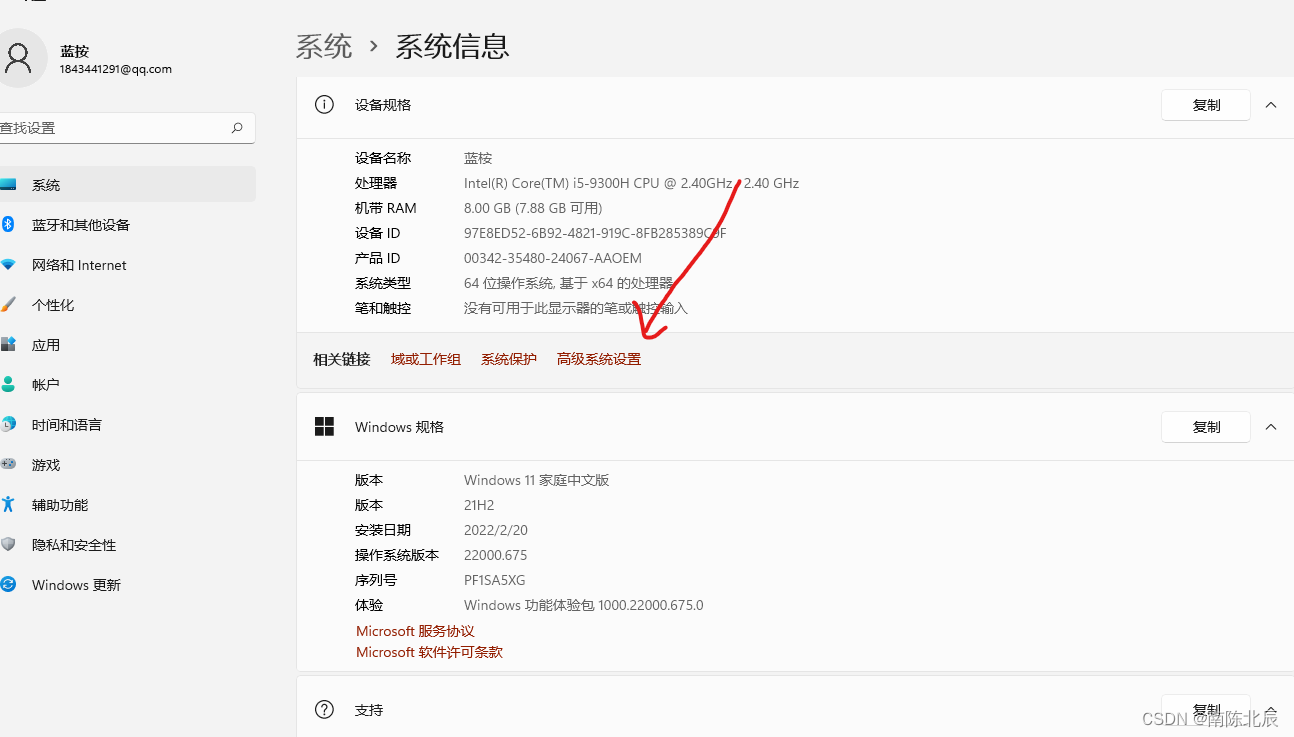
Task: Click the device ID value 97E8ED52
Action: tap(595, 233)
